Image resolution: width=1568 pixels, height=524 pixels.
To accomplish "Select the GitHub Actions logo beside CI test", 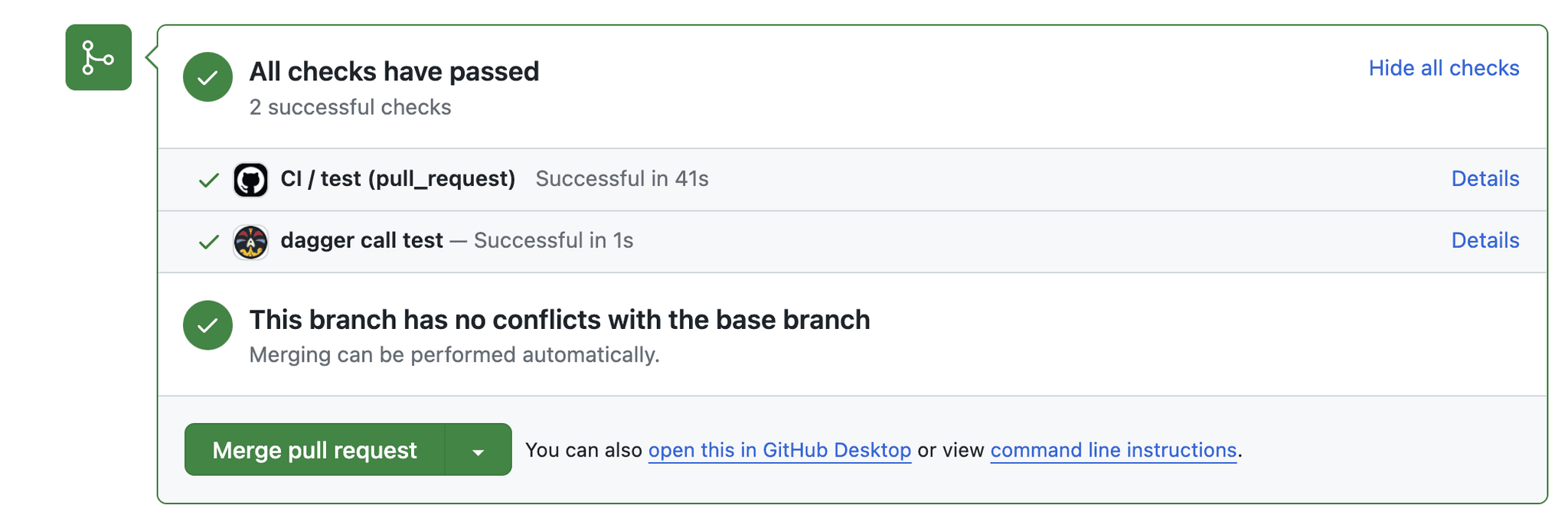I will 250,179.
